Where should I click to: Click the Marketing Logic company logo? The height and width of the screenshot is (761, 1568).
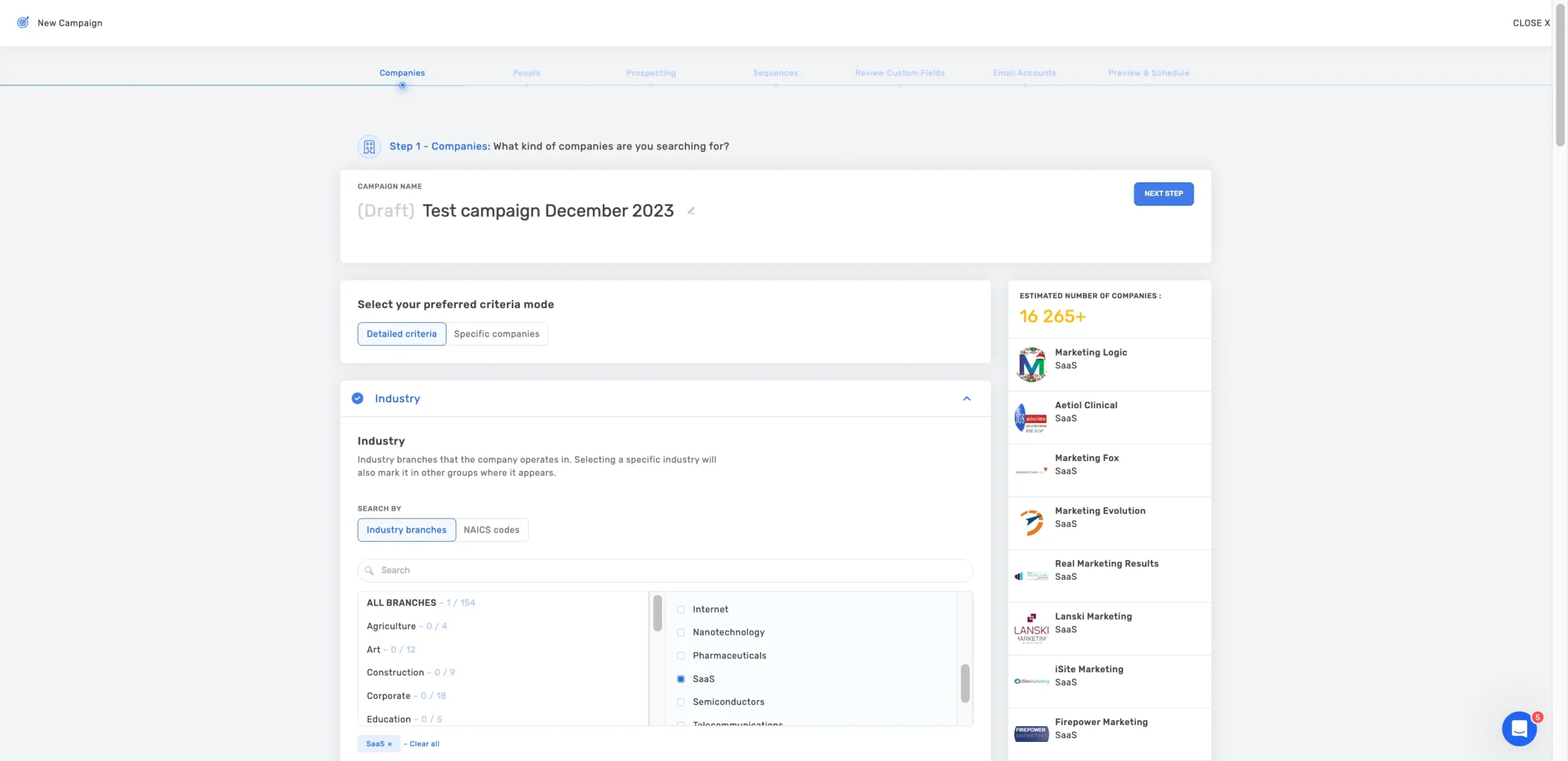click(x=1031, y=365)
